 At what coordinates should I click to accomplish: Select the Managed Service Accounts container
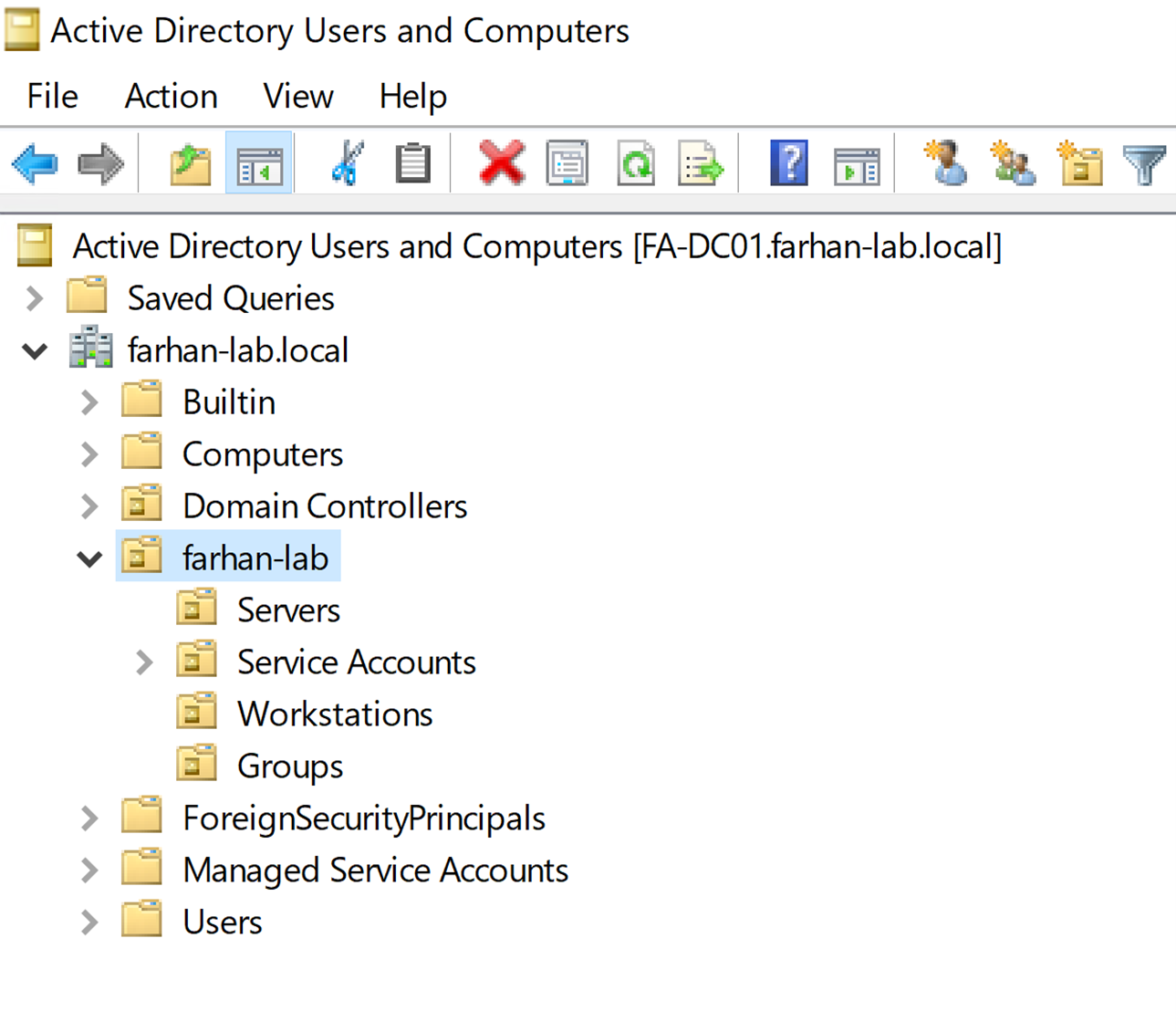(374, 870)
